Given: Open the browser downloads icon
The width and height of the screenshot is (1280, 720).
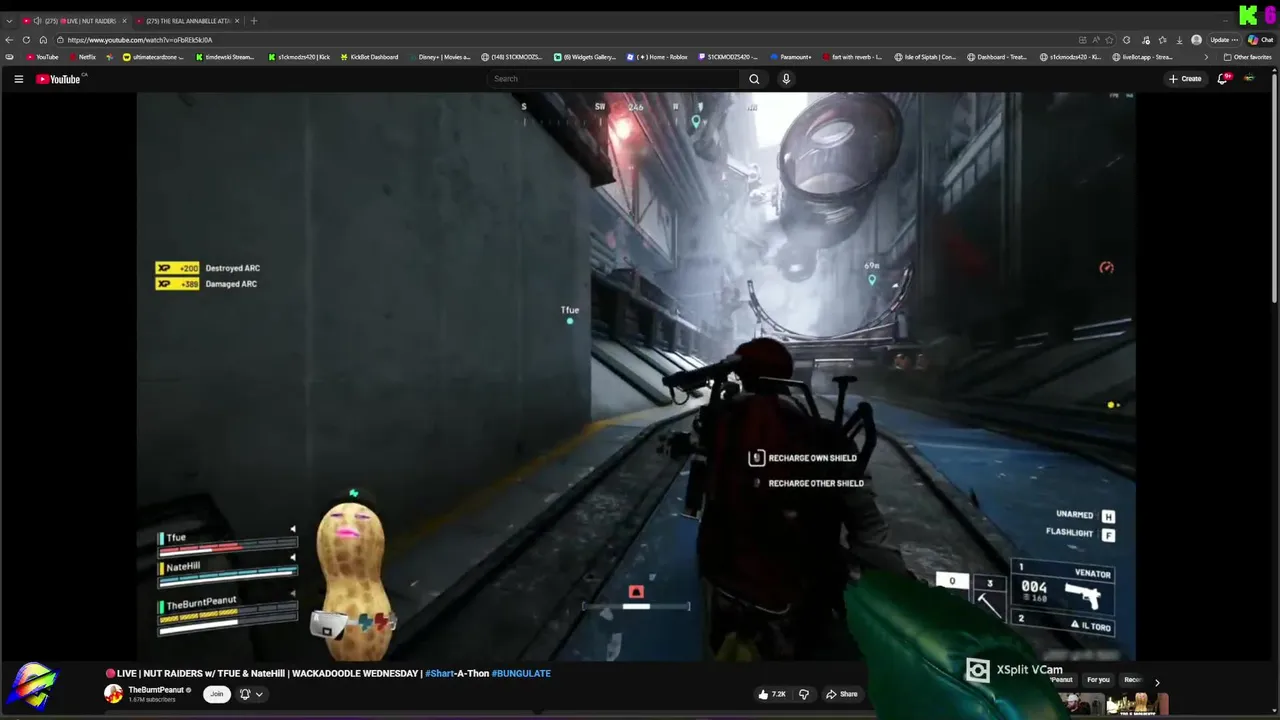Looking at the screenshot, I should 1179,40.
